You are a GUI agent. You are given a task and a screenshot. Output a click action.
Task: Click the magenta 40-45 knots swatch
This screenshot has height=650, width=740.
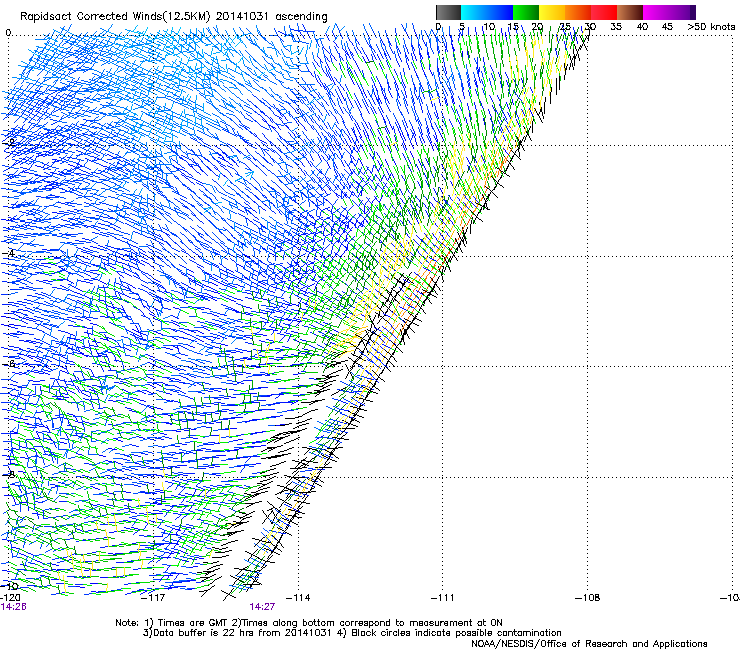coord(656,12)
